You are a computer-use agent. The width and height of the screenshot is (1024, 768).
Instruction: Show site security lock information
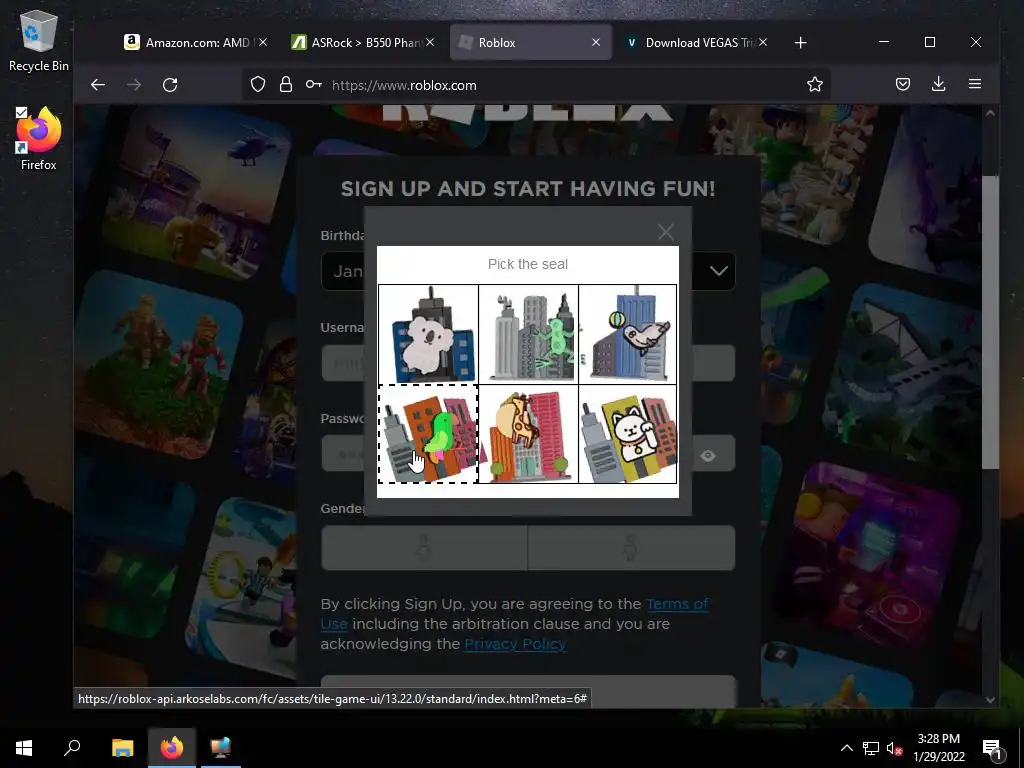(286, 85)
